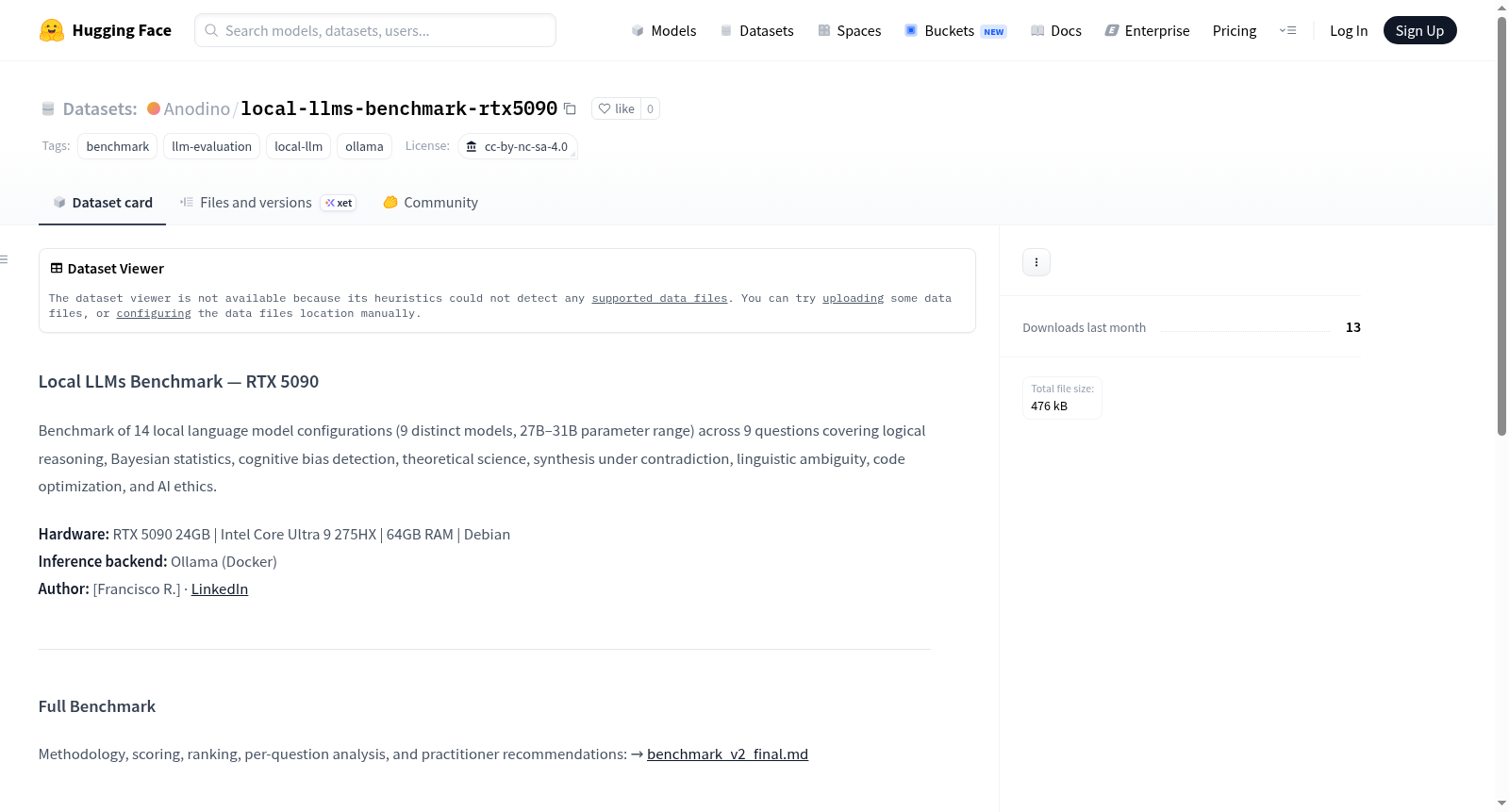The width and height of the screenshot is (1509, 812).
Task: Click the Hugging Face logo icon
Action: pos(51,30)
